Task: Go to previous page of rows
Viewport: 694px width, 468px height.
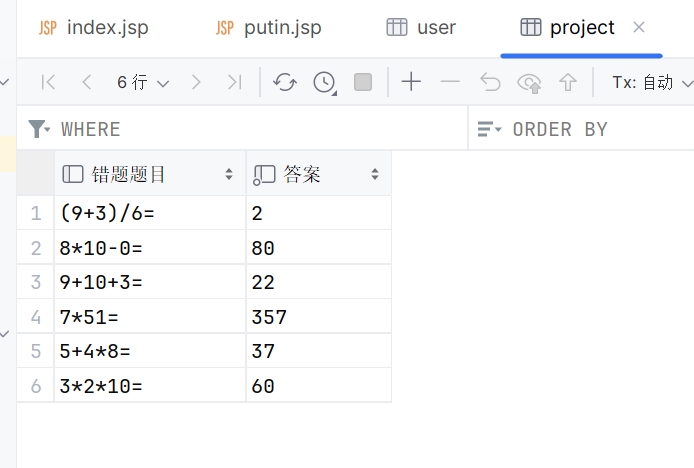Action: 86,82
